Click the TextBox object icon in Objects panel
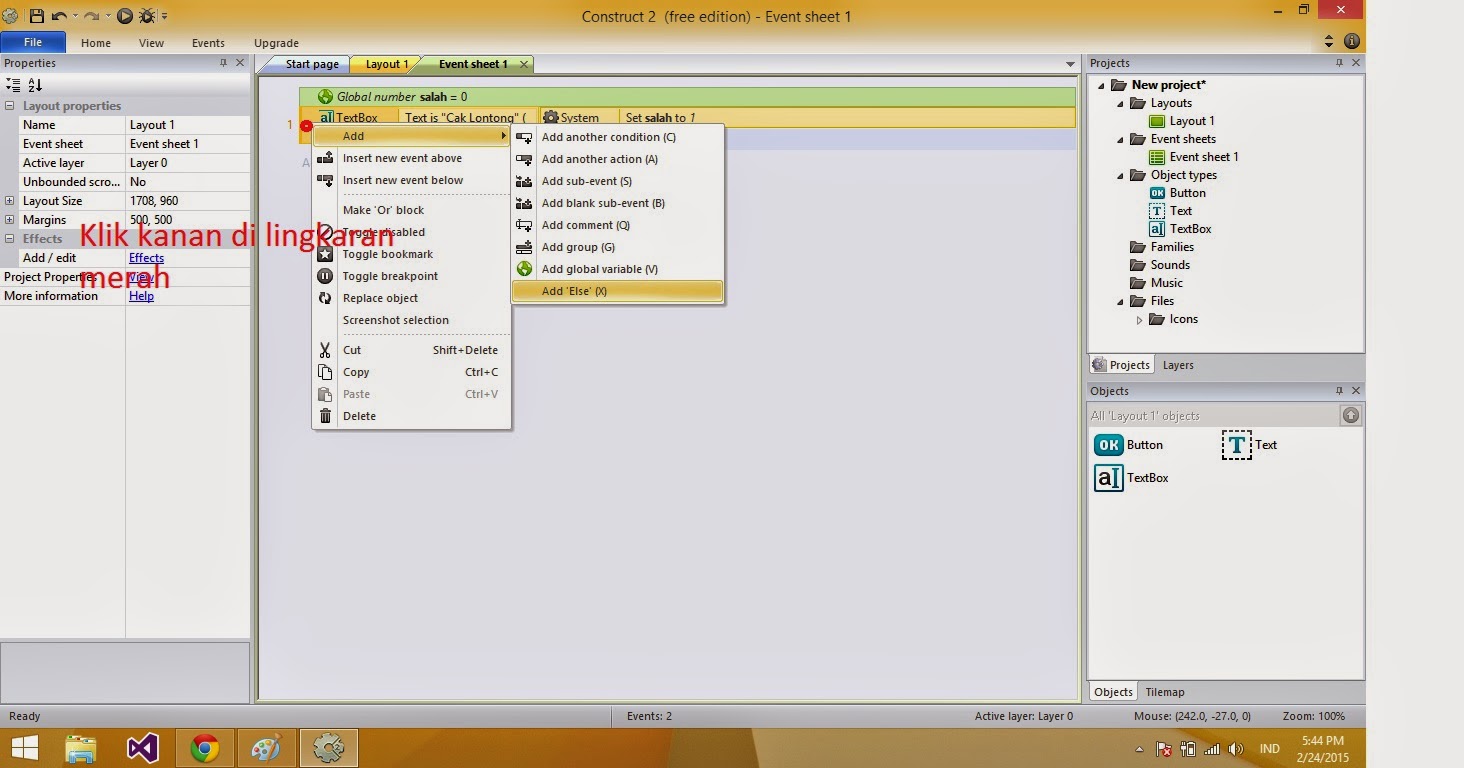This screenshot has width=1464, height=768. coord(1109,478)
